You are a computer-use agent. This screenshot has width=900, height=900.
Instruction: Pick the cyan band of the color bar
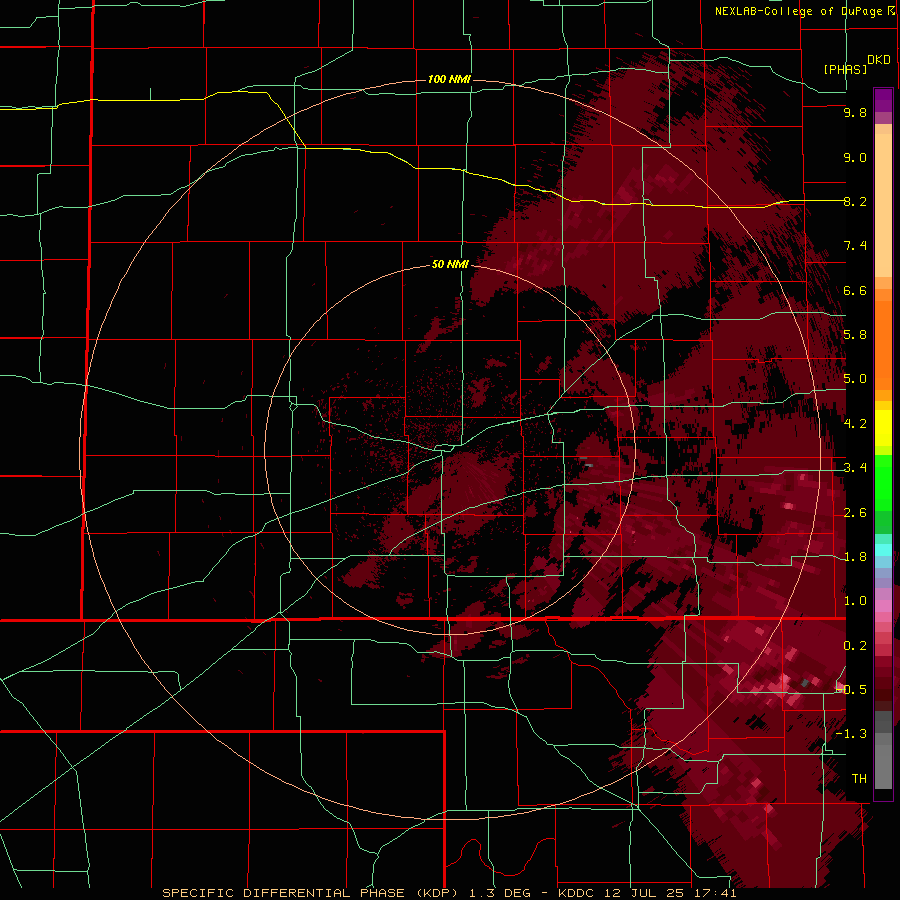point(883,550)
